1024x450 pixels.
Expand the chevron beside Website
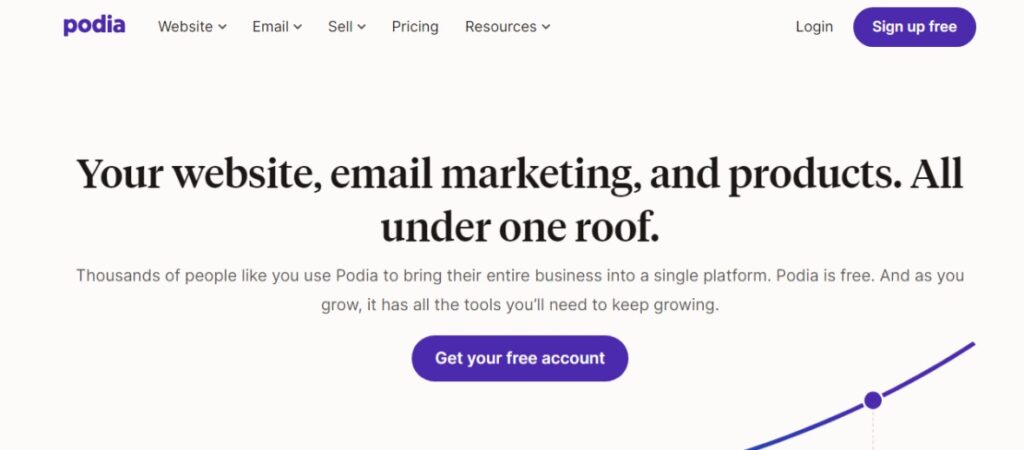pyautogui.click(x=222, y=27)
